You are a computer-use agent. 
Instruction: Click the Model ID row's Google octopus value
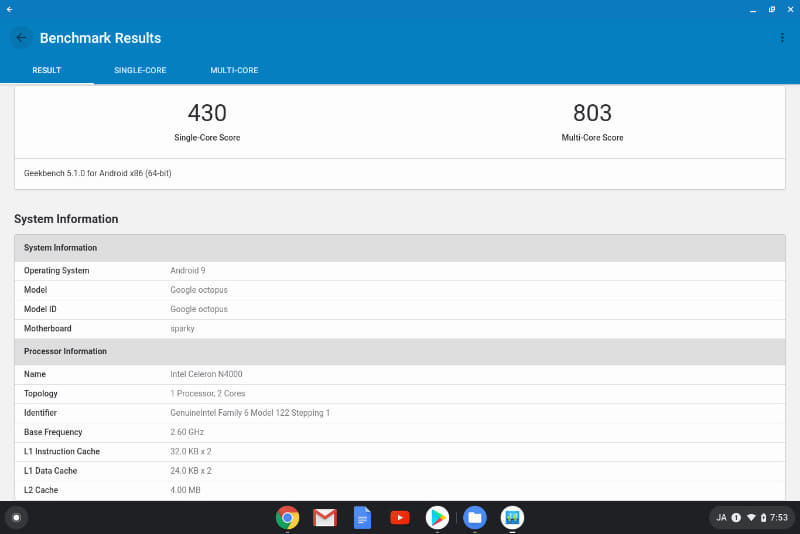click(x=199, y=309)
